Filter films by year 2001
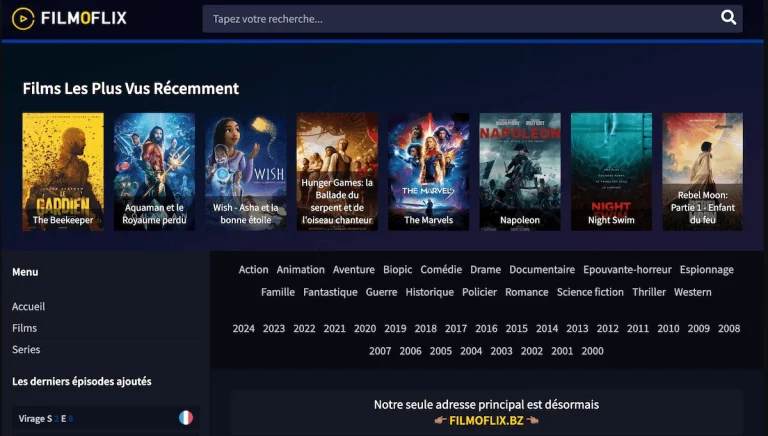 coord(562,351)
